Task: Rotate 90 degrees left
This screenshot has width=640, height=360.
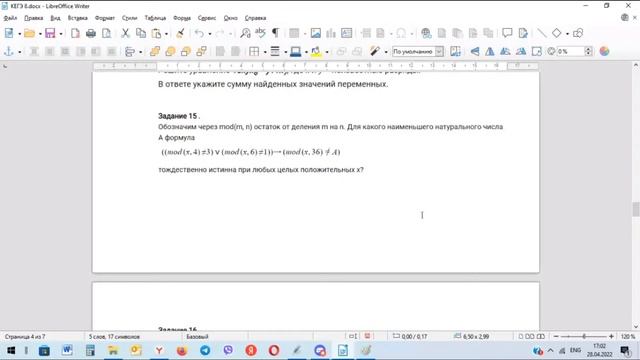Action: [x=505, y=51]
